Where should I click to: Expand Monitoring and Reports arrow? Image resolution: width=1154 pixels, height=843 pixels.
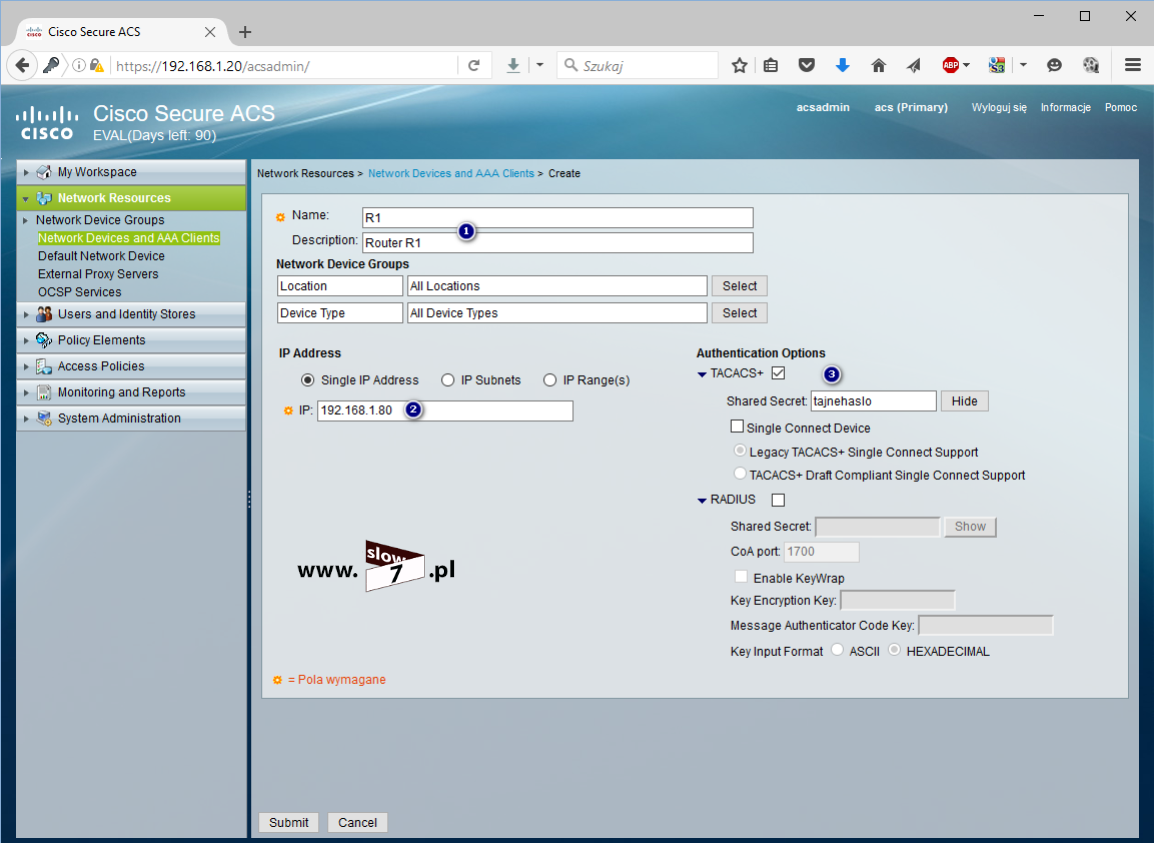(26, 392)
